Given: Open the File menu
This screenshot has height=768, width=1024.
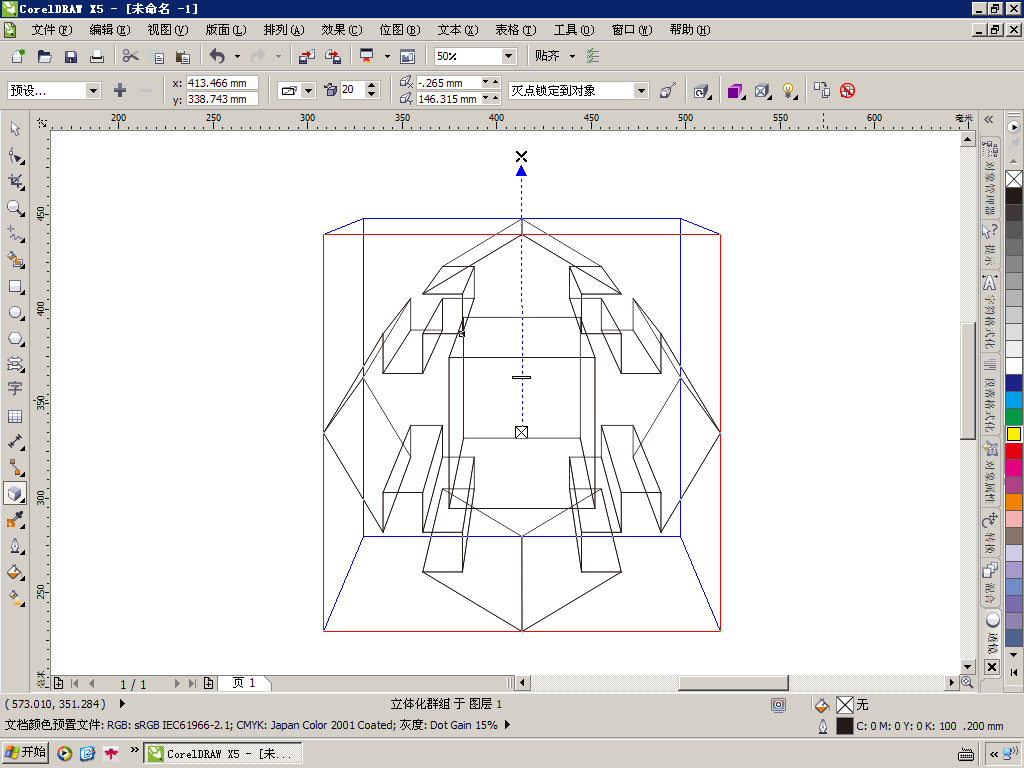Looking at the screenshot, I should (x=52, y=30).
